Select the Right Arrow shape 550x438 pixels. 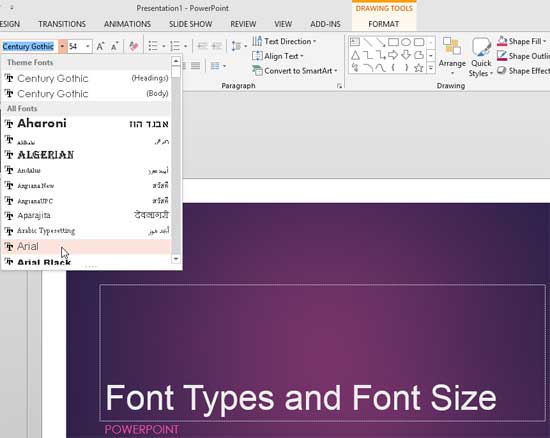click(393, 55)
